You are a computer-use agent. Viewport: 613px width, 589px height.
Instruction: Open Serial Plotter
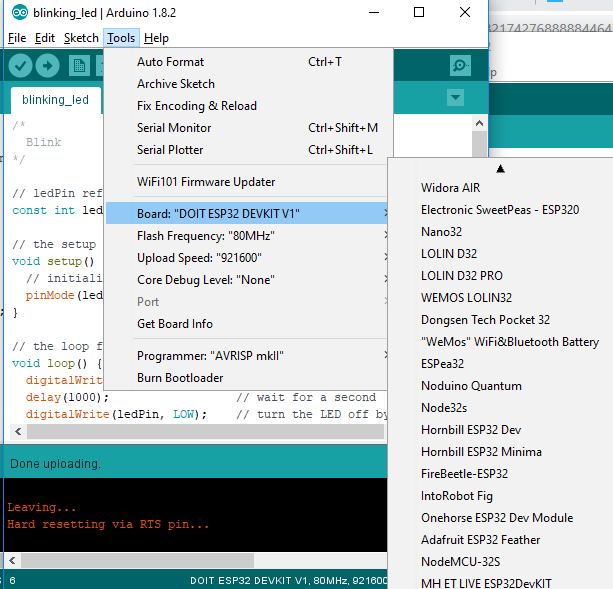pyautogui.click(x=249, y=150)
